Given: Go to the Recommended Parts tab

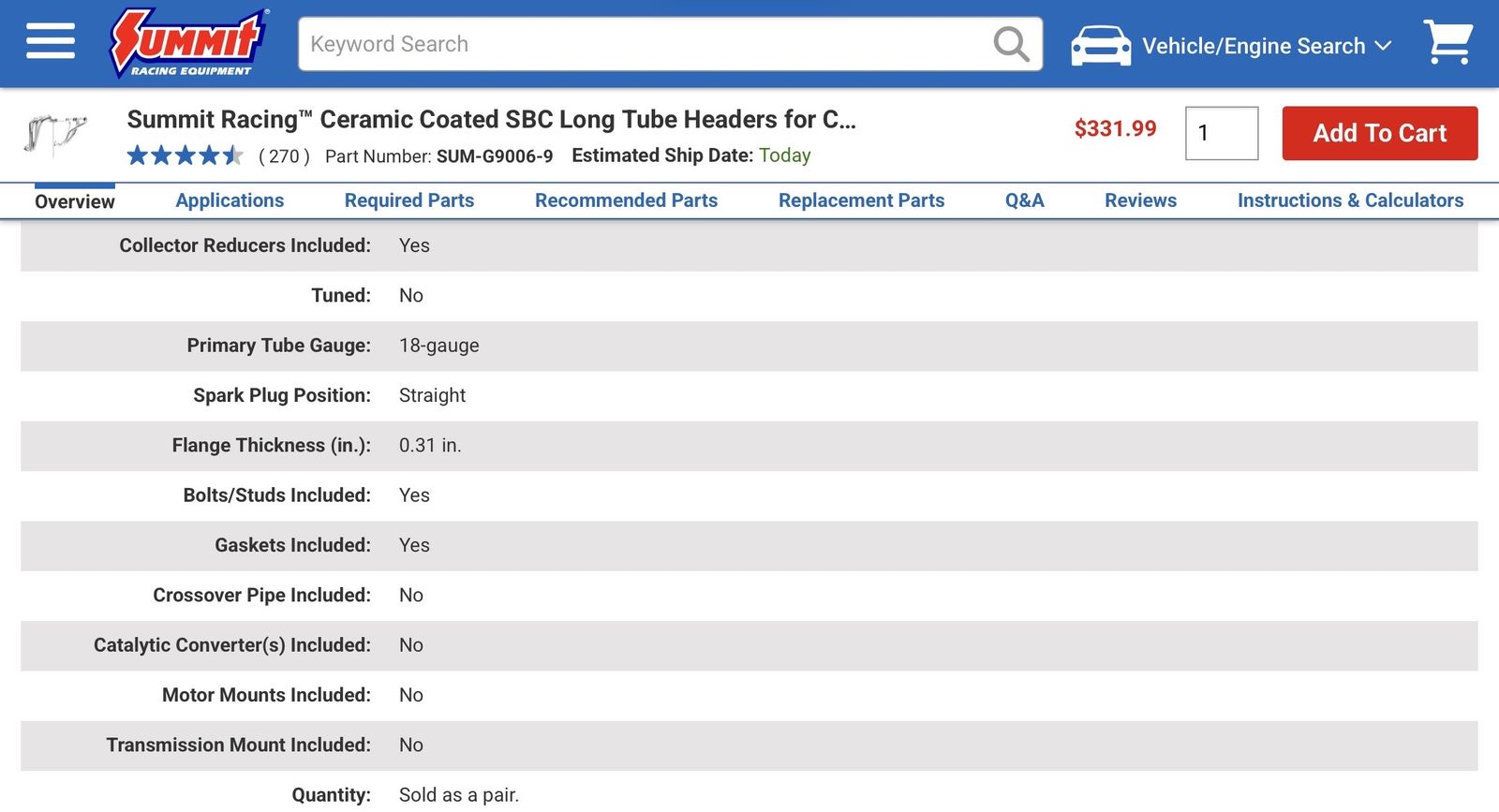Looking at the screenshot, I should [x=626, y=200].
